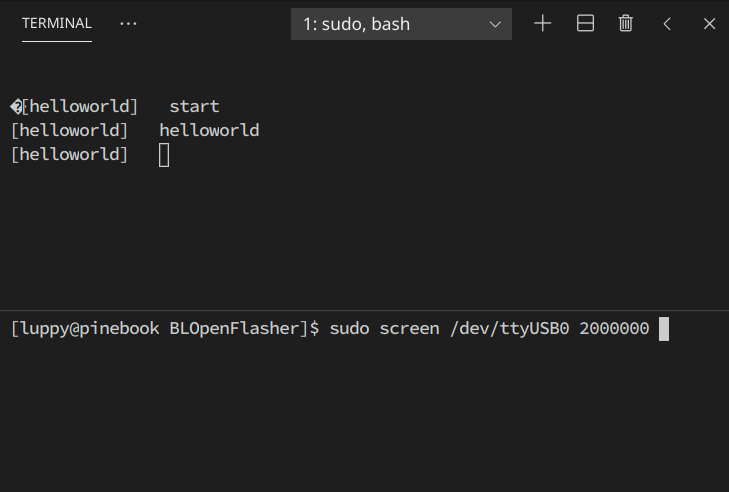Click the "screen" word in the command
This screenshot has height=492, width=729.
coord(409,328)
